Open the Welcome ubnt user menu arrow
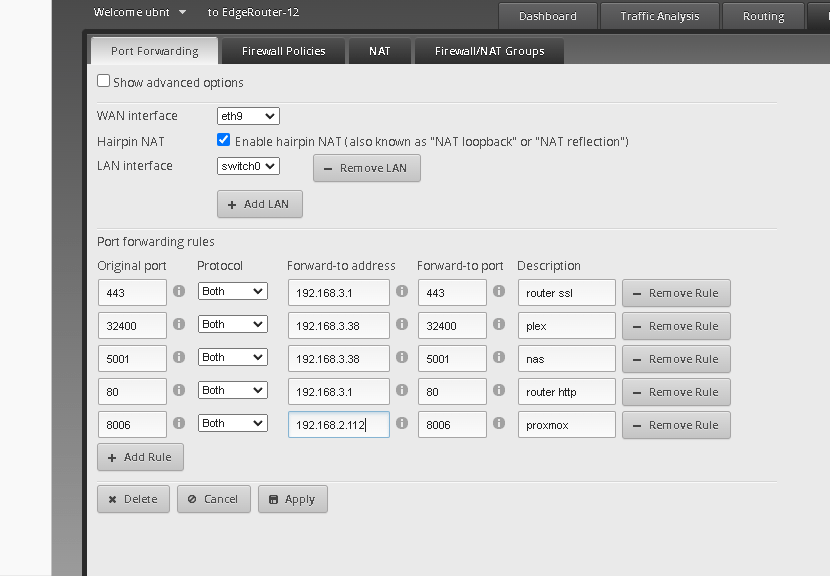 (x=182, y=12)
